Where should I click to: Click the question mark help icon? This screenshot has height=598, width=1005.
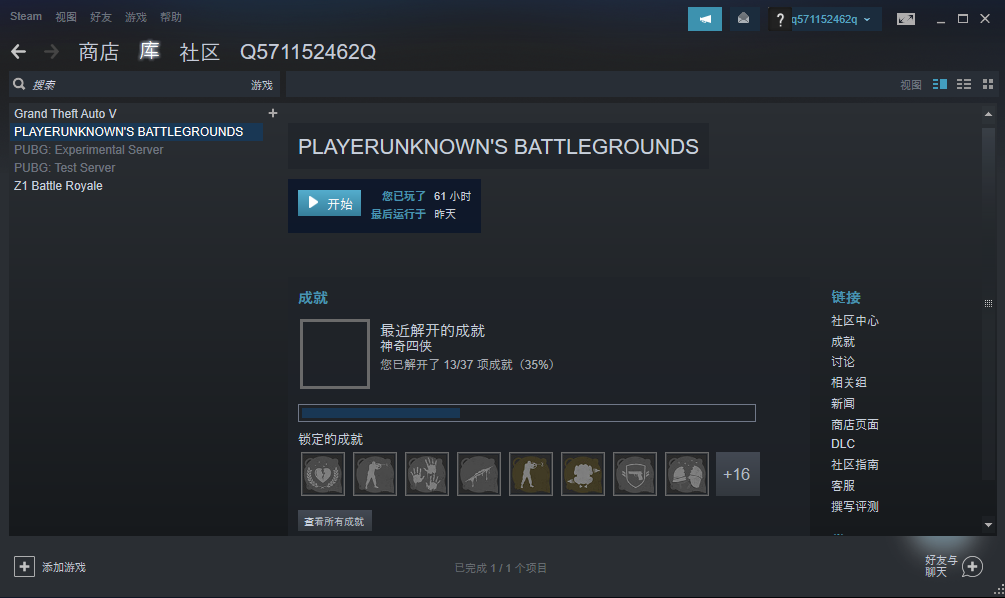coord(779,20)
